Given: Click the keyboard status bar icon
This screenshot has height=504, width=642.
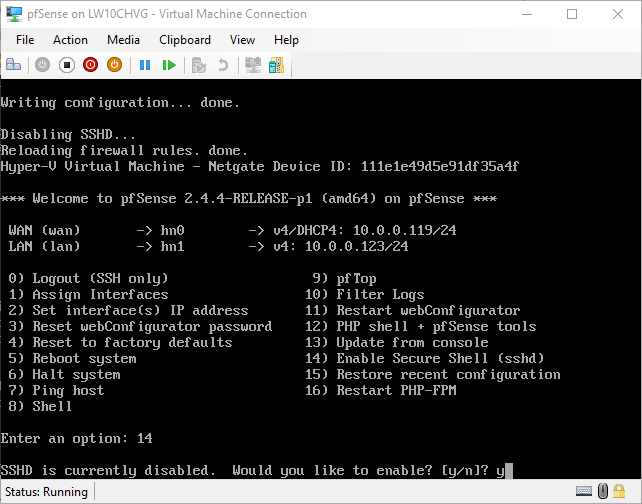Looking at the screenshot, I should (584, 490).
